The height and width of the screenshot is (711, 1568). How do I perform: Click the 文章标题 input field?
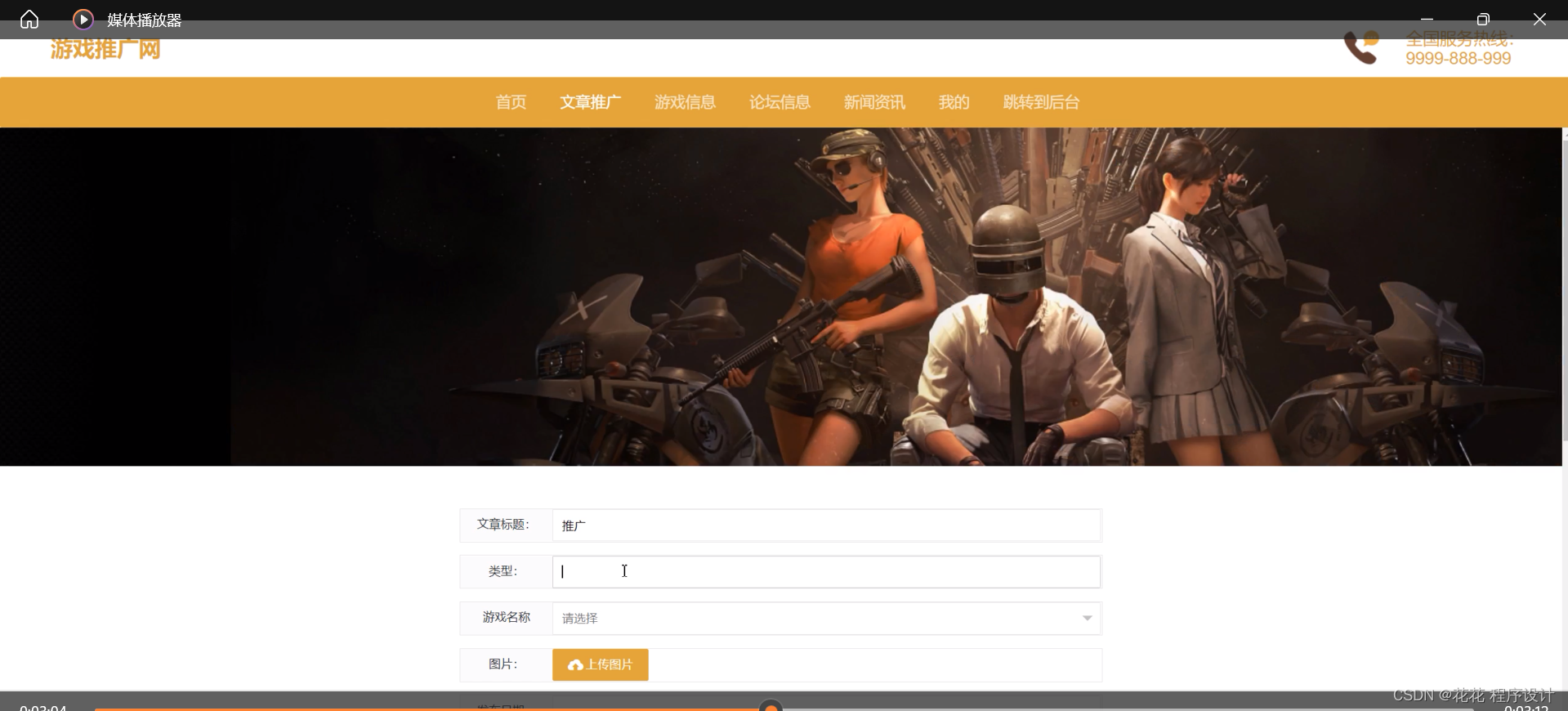click(x=826, y=525)
